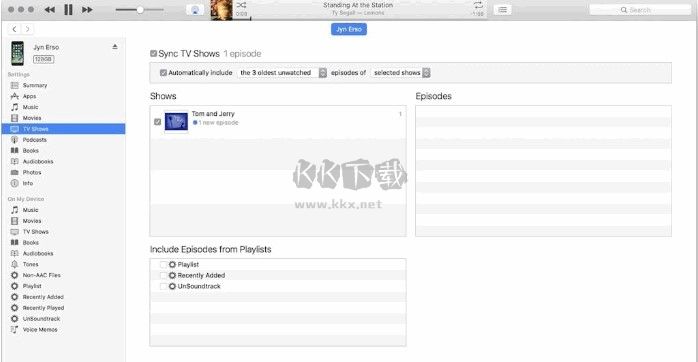Open 'selected shows' dropdown
Screen dimensions: 698x362
click(x=401, y=73)
